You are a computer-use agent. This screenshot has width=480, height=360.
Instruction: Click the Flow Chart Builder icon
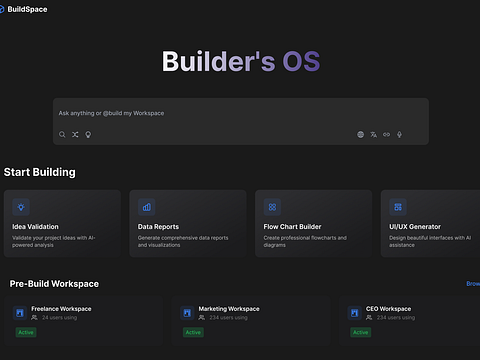[x=272, y=207]
